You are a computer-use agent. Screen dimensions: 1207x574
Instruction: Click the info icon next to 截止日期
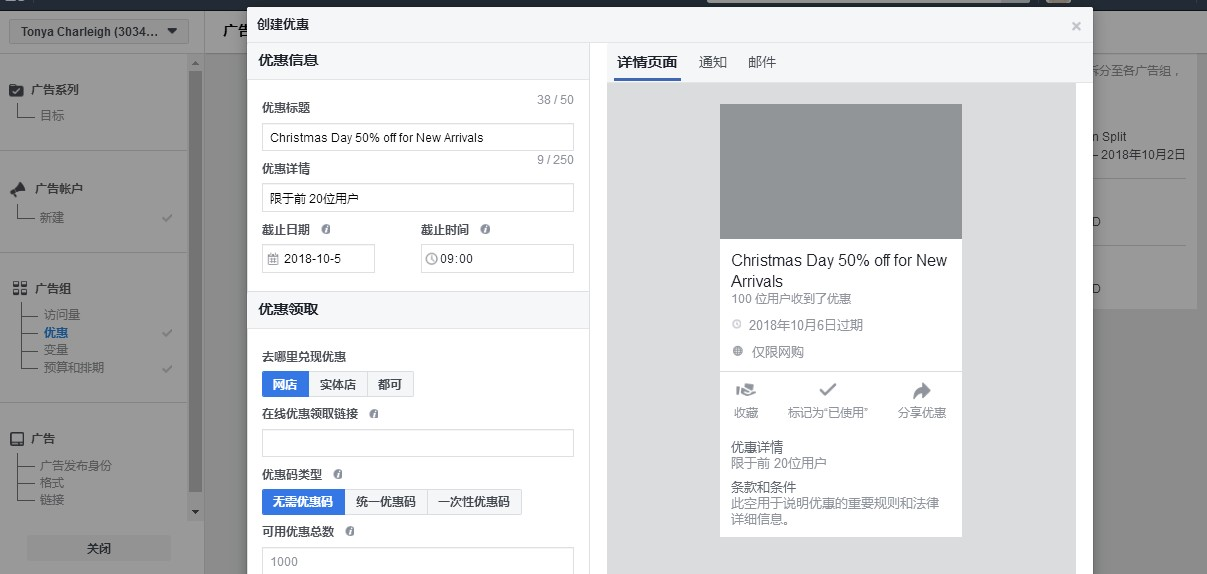[x=326, y=229]
